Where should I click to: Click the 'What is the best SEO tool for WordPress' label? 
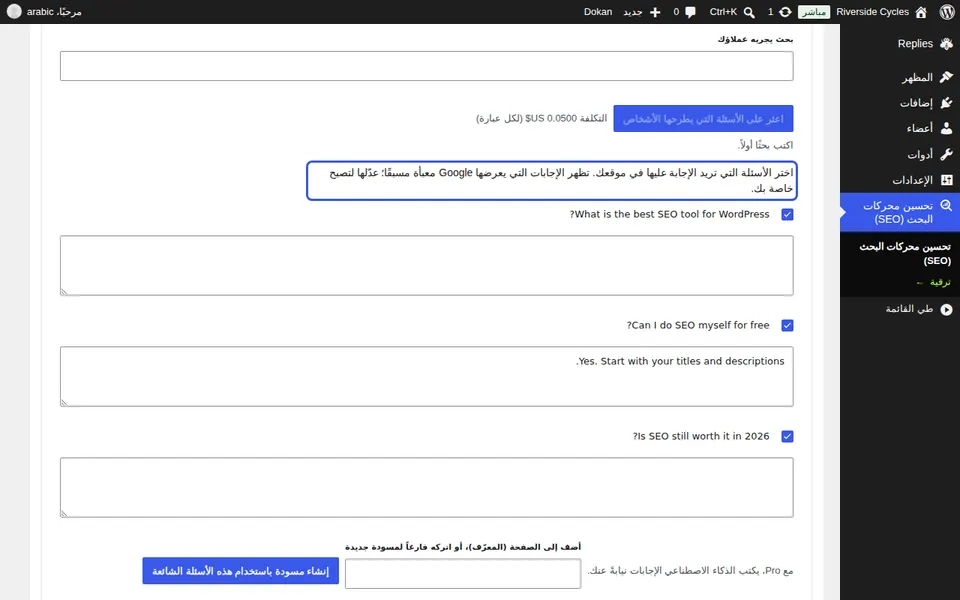pyautogui.click(x=669, y=214)
